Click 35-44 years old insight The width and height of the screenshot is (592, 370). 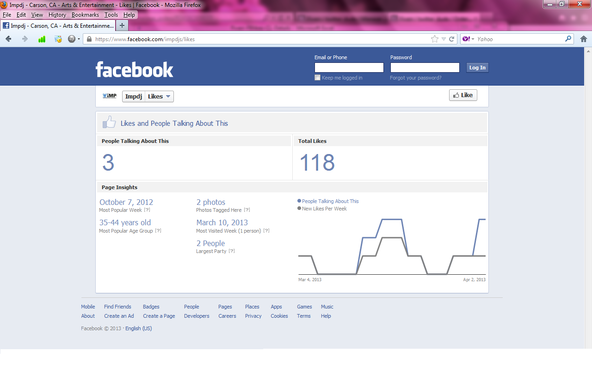pyautogui.click(x=125, y=222)
